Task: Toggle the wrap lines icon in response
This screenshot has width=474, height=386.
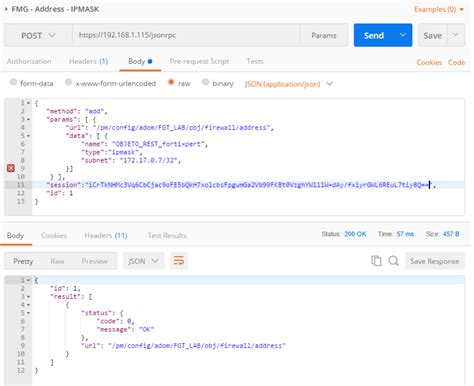Action: point(179,261)
